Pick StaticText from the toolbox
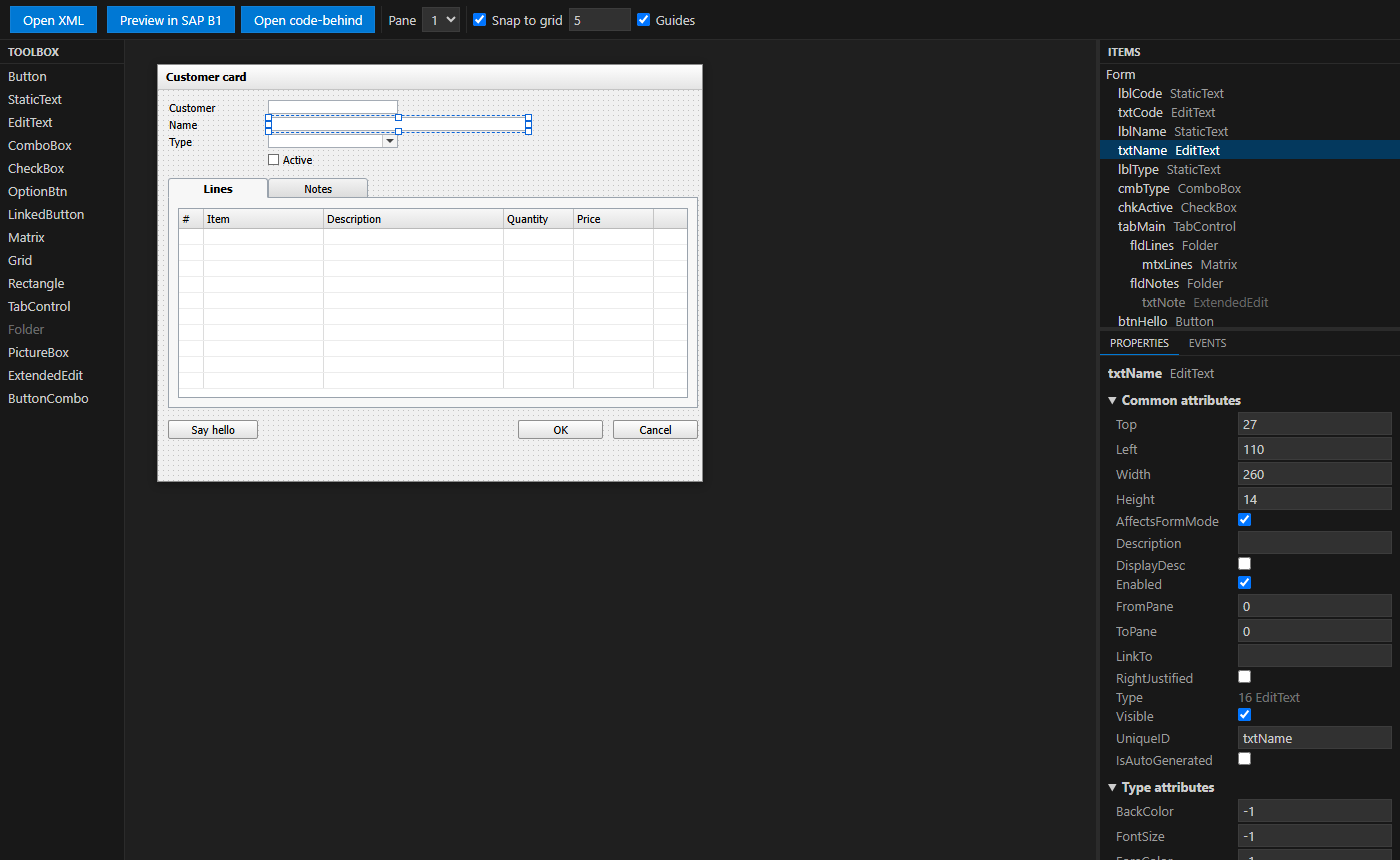1400x860 pixels. (62, 99)
